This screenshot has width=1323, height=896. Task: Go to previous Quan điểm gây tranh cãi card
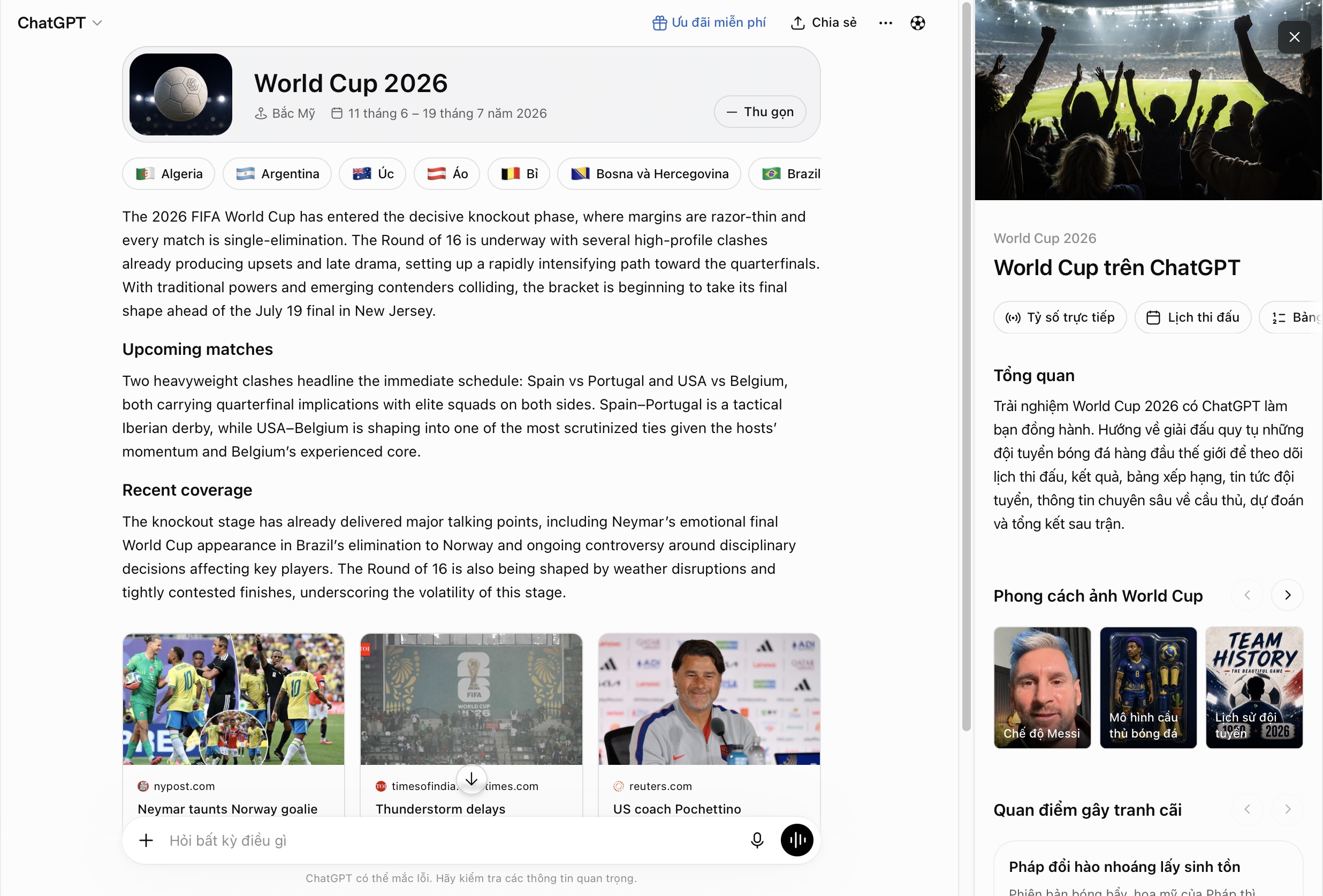tap(1246, 809)
